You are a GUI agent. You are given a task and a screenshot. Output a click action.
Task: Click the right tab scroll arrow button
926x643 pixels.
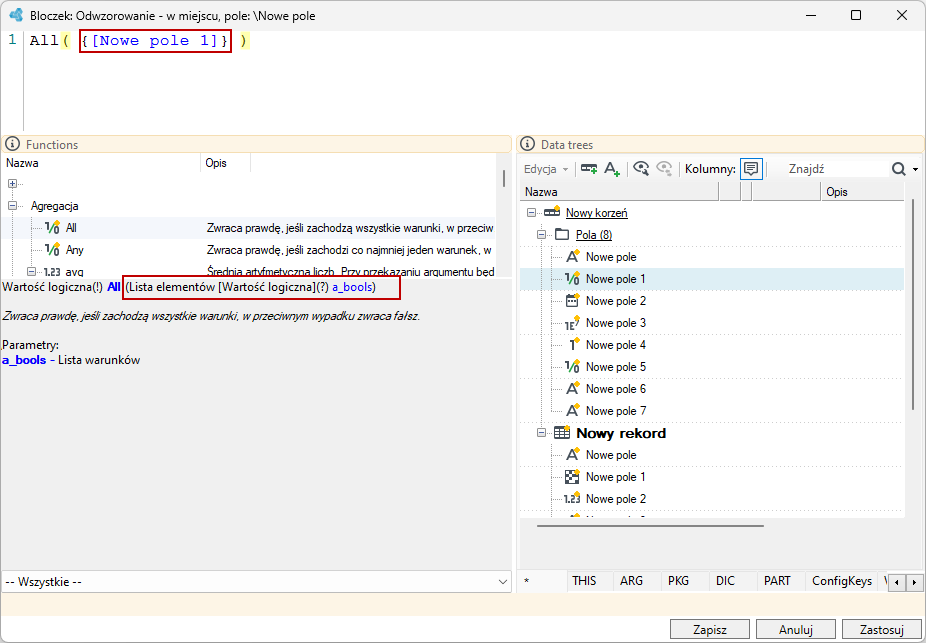[x=915, y=582]
